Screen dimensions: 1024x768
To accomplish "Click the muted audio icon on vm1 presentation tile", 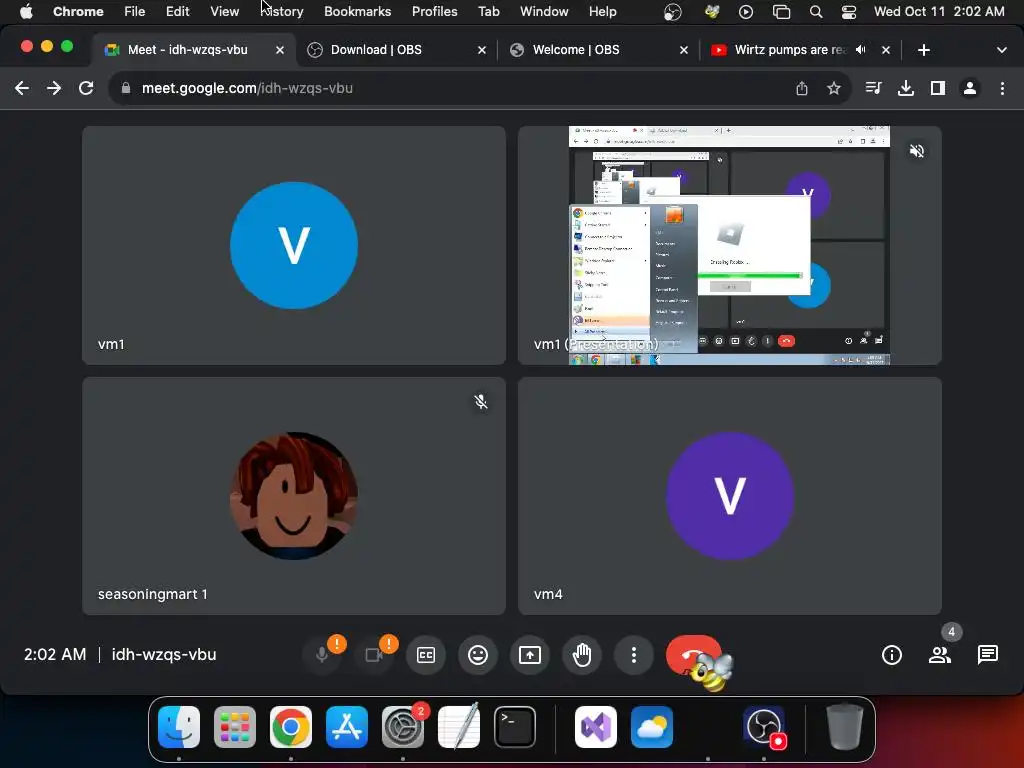I will pyautogui.click(x=917, y=151).
